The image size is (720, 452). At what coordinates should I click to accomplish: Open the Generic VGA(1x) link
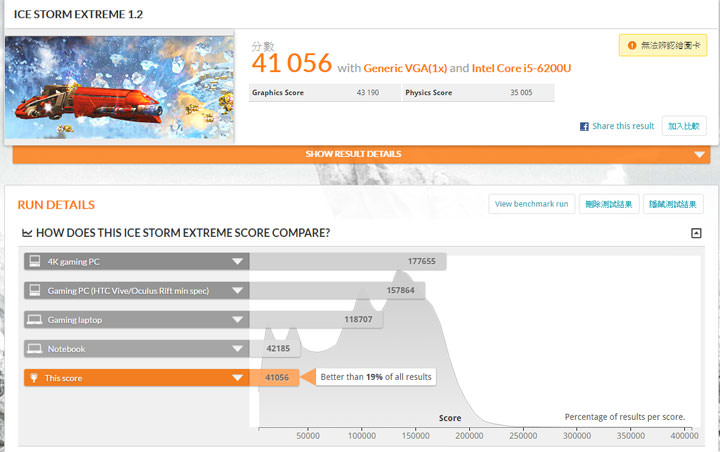pyautogui.click(x=404, y=68)
